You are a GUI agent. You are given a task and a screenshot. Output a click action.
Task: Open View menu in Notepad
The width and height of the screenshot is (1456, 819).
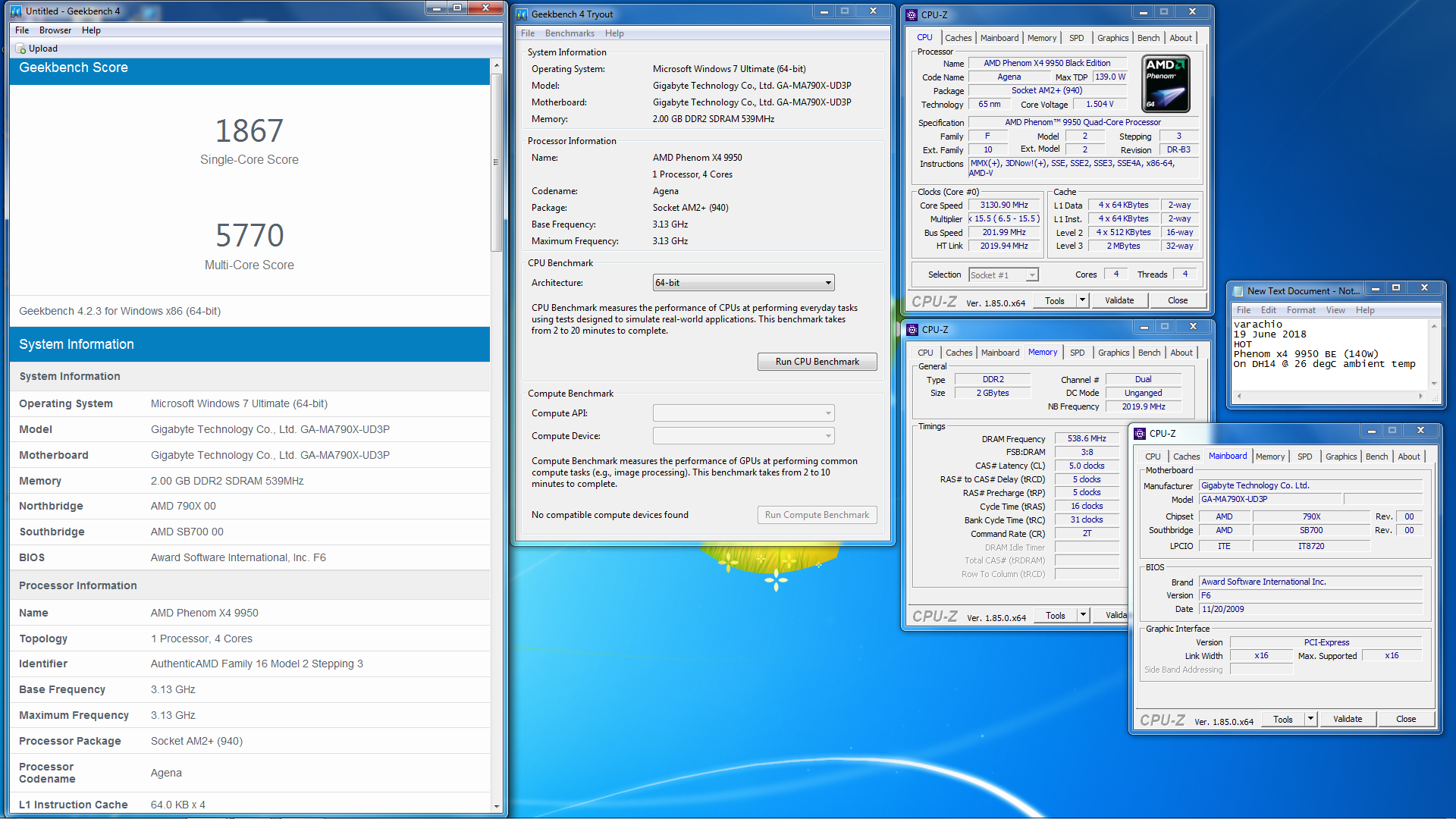(x=1335, y=310)
